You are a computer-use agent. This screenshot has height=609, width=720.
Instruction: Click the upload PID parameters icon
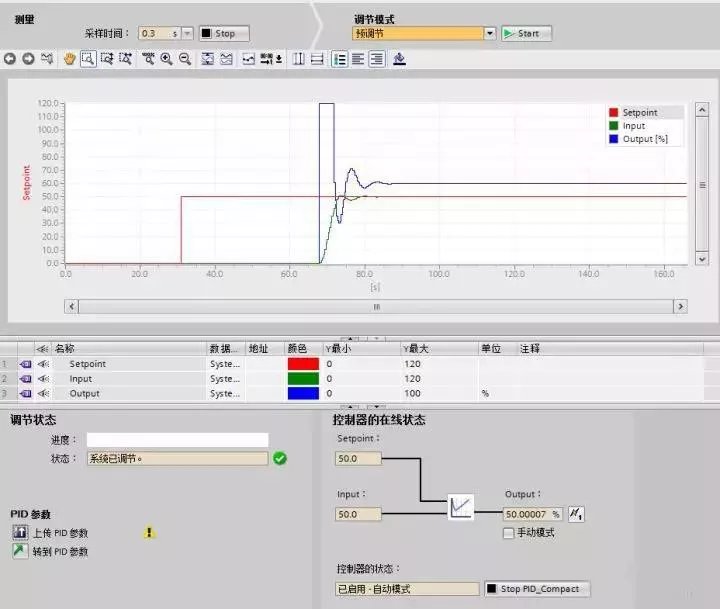pos(20,532)
